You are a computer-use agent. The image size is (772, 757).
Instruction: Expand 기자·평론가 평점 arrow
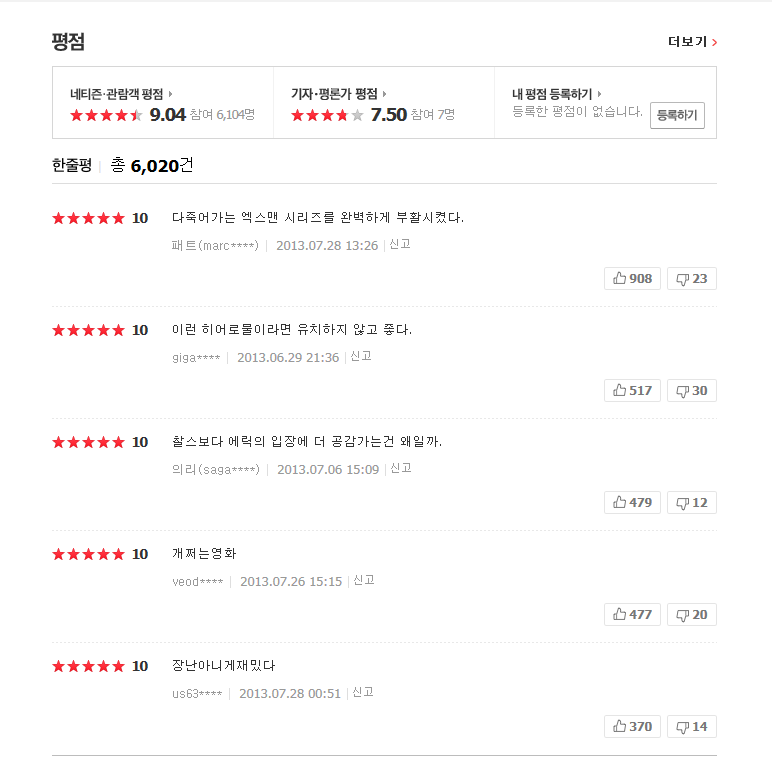385,94
